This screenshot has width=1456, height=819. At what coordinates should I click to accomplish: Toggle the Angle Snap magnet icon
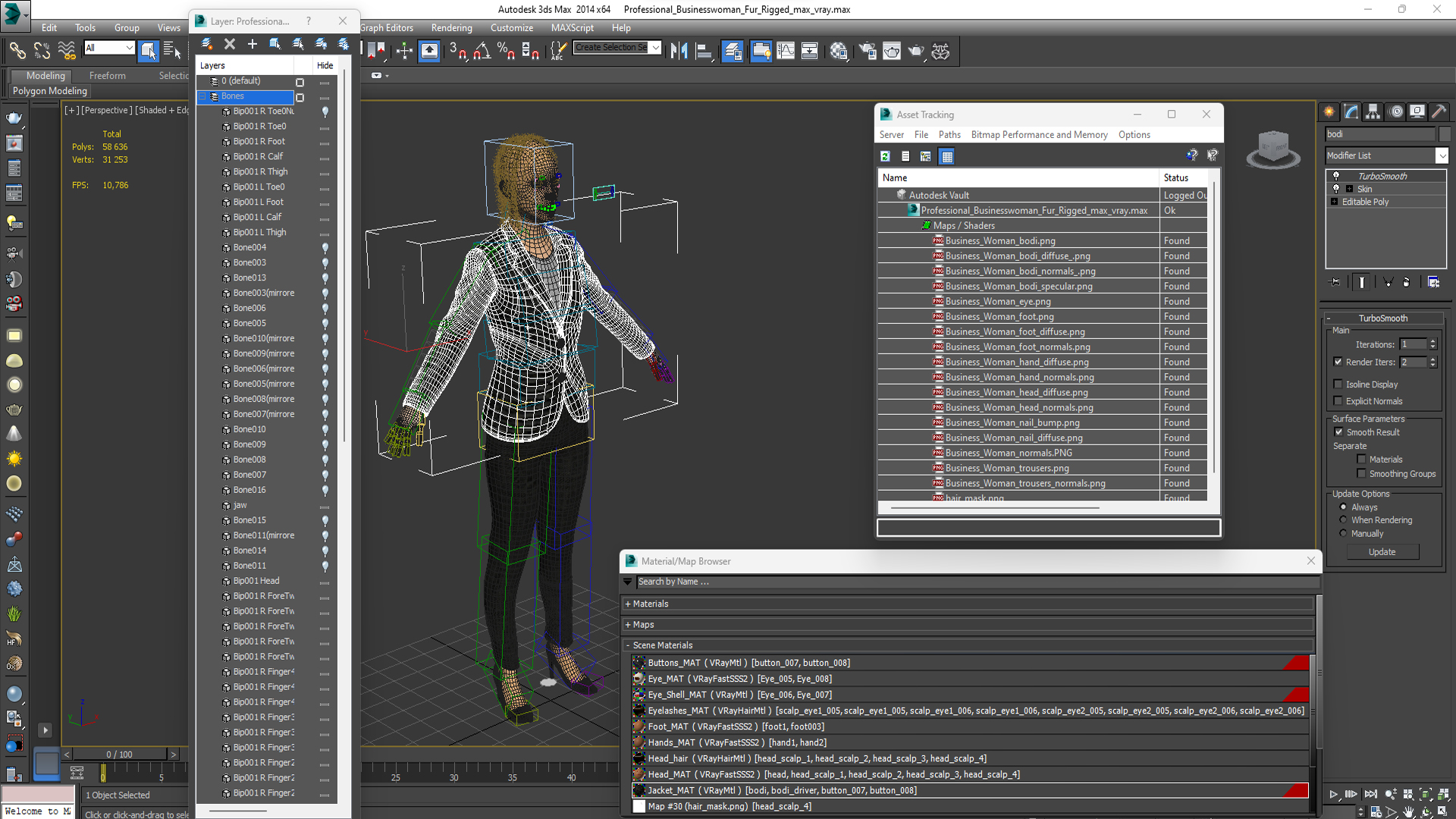[482, 51]
